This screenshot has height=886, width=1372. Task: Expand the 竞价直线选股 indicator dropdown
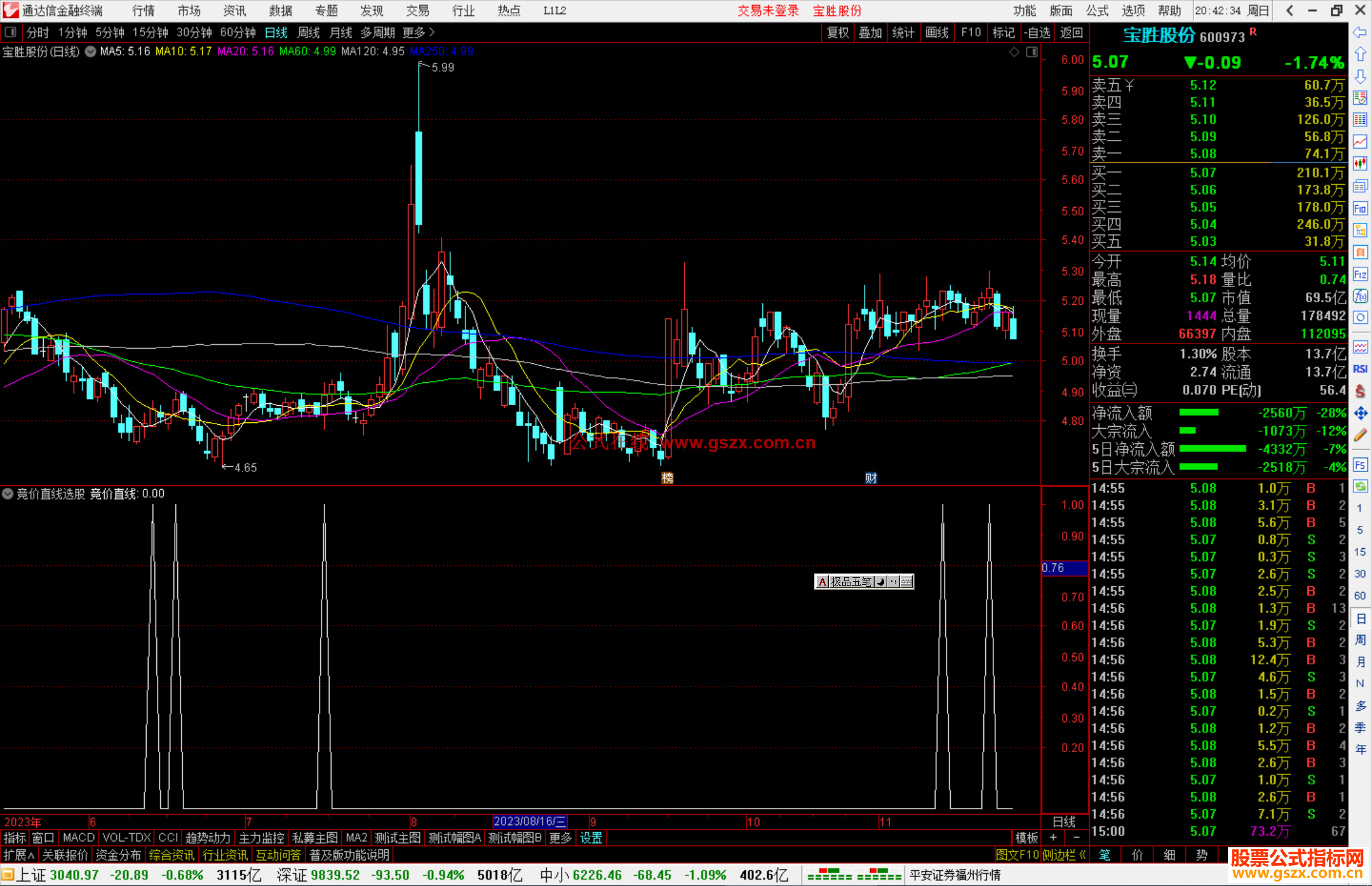[x=8, y=493]
